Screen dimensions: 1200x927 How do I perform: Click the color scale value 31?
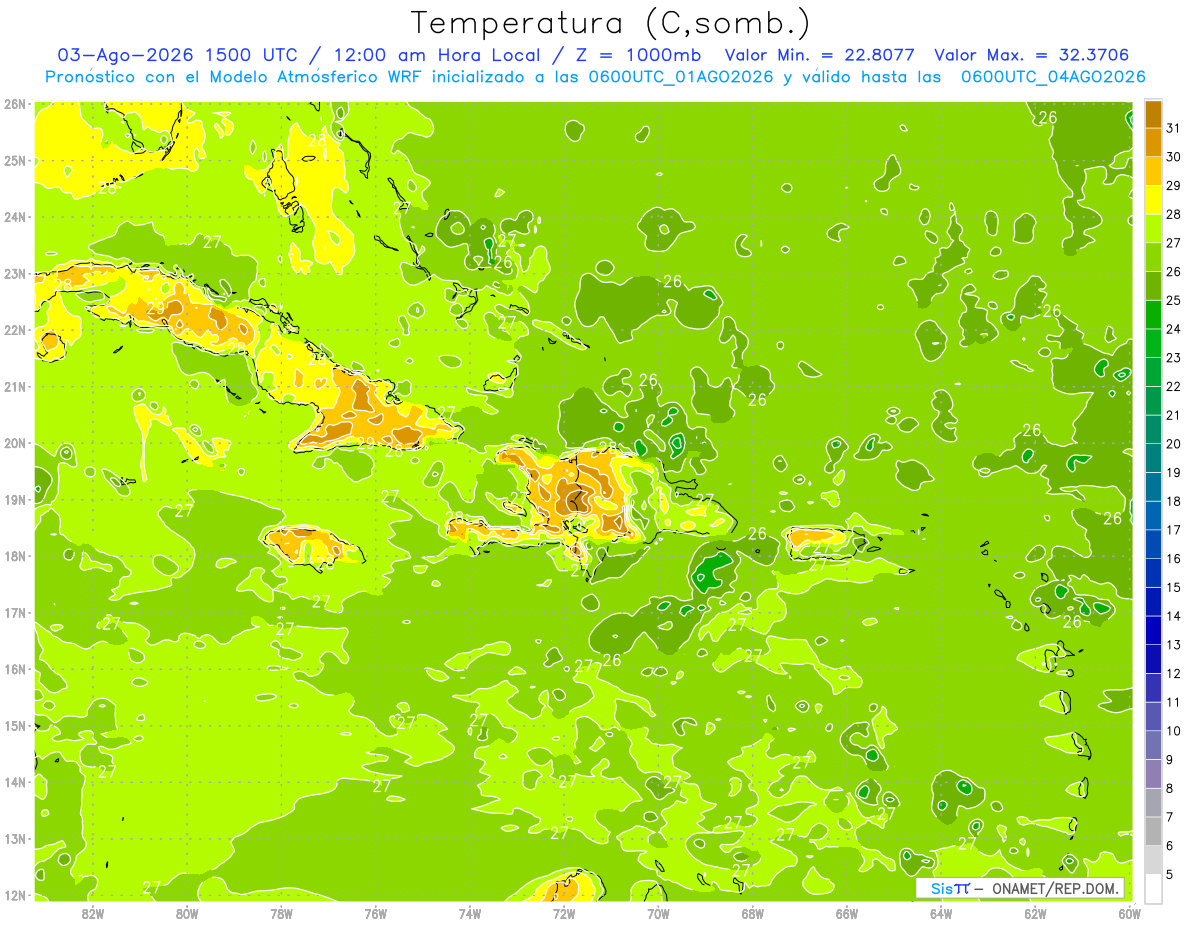[x=1174, y=128]
